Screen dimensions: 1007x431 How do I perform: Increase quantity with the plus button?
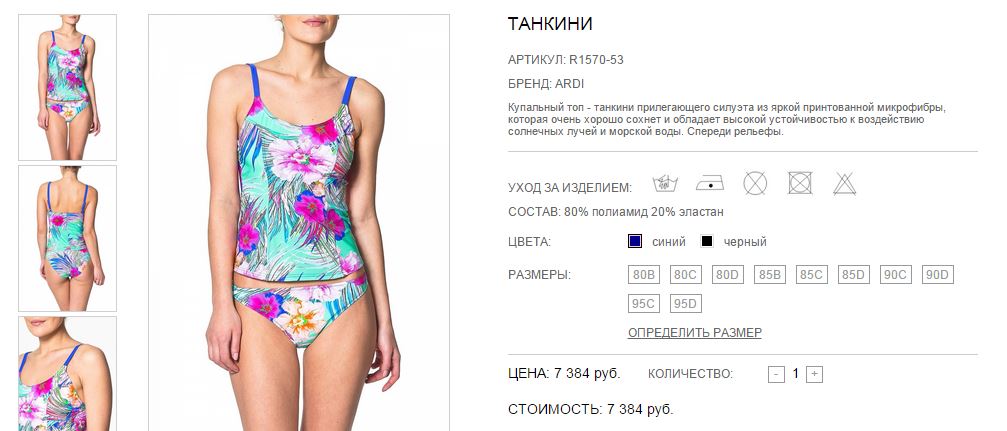click(x=814, y=374)
